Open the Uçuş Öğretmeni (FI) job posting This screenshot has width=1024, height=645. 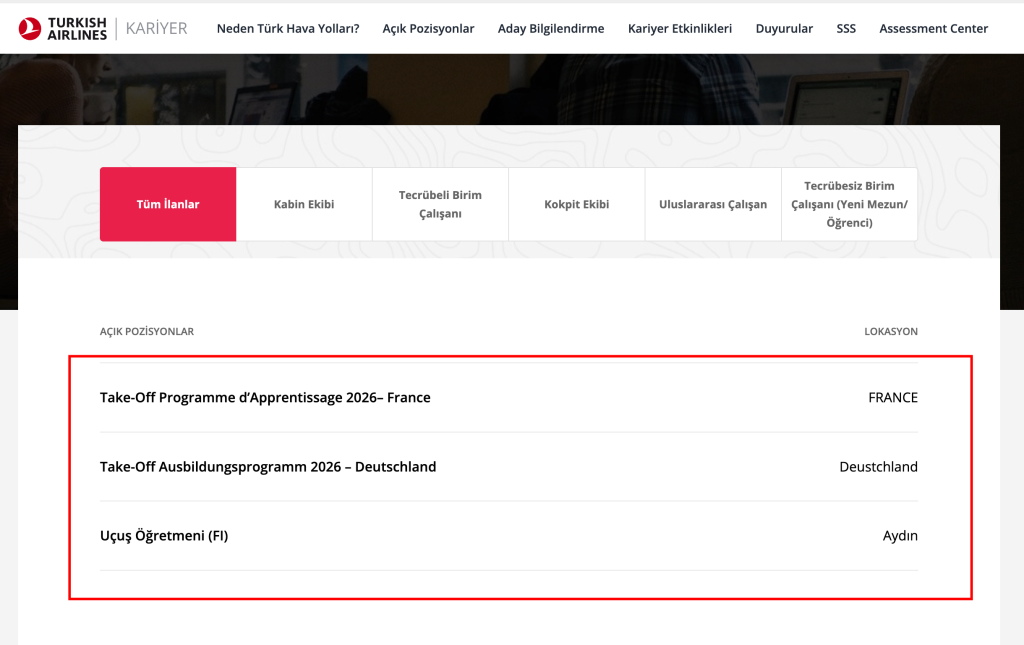[164, 535]
